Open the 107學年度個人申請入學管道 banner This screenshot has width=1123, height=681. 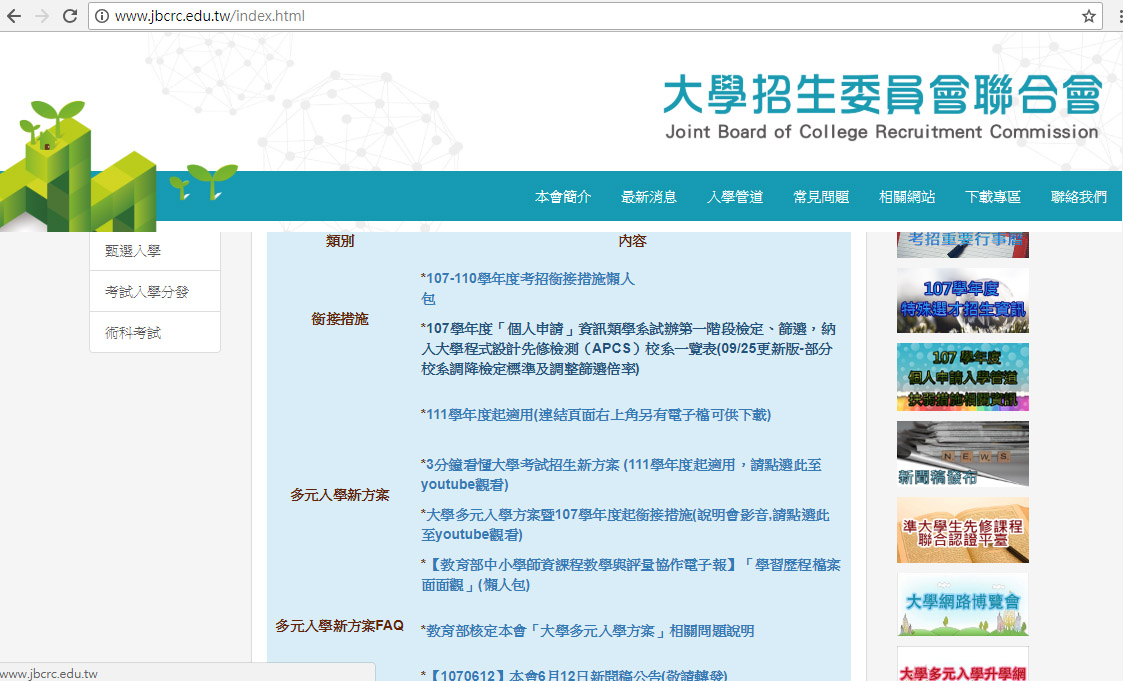[962, 377]
